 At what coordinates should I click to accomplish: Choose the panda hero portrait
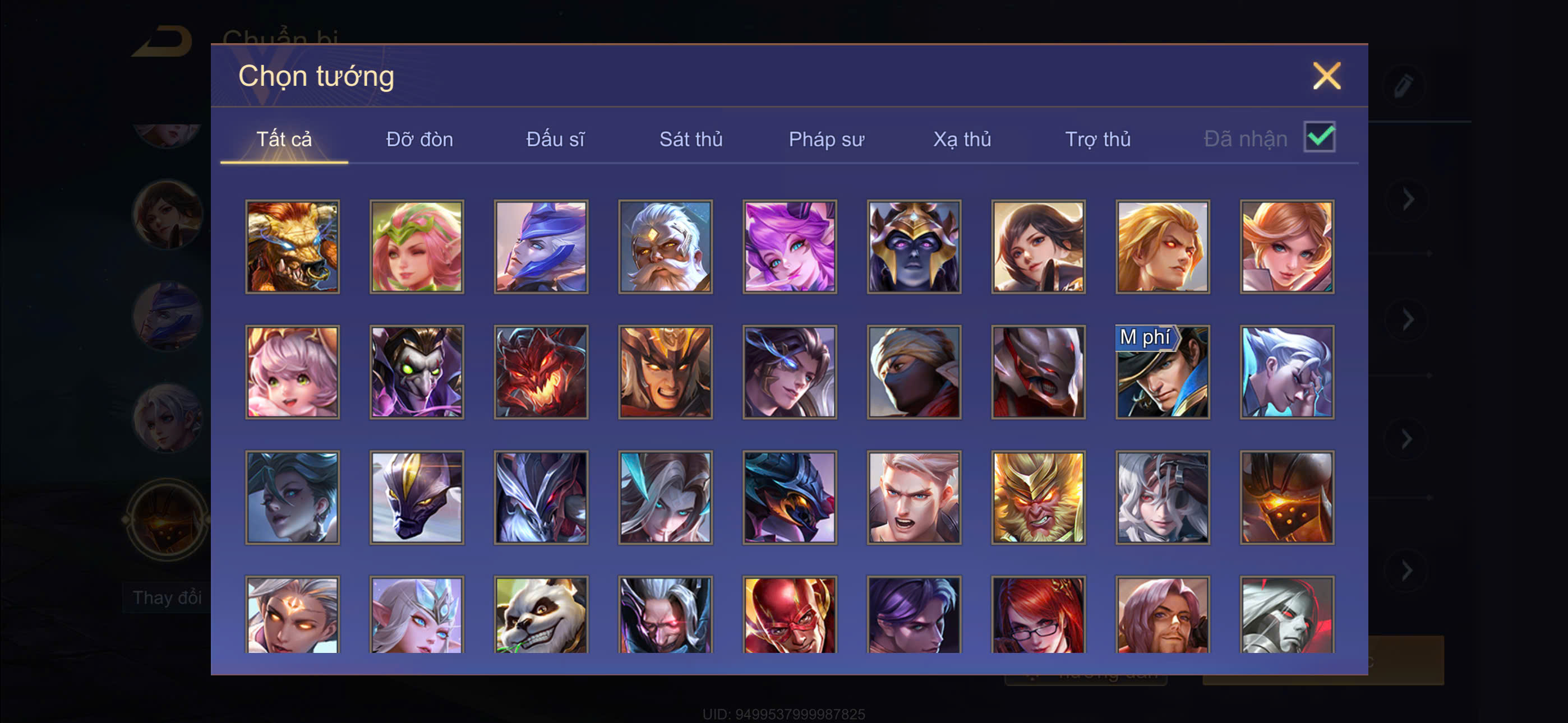pos(541,614)
